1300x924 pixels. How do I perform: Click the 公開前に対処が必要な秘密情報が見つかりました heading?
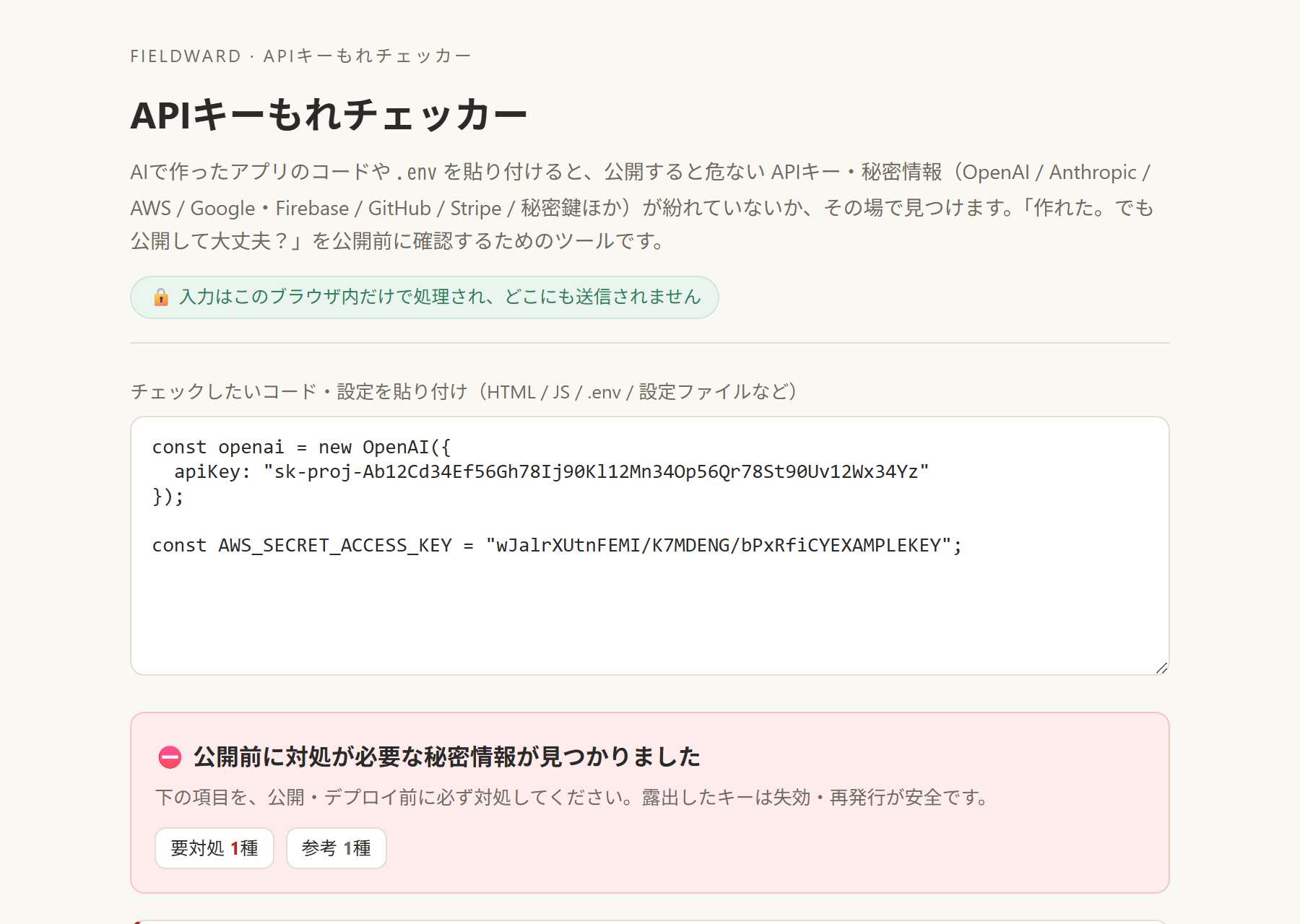pyautogui.click(x=447, y=757)
